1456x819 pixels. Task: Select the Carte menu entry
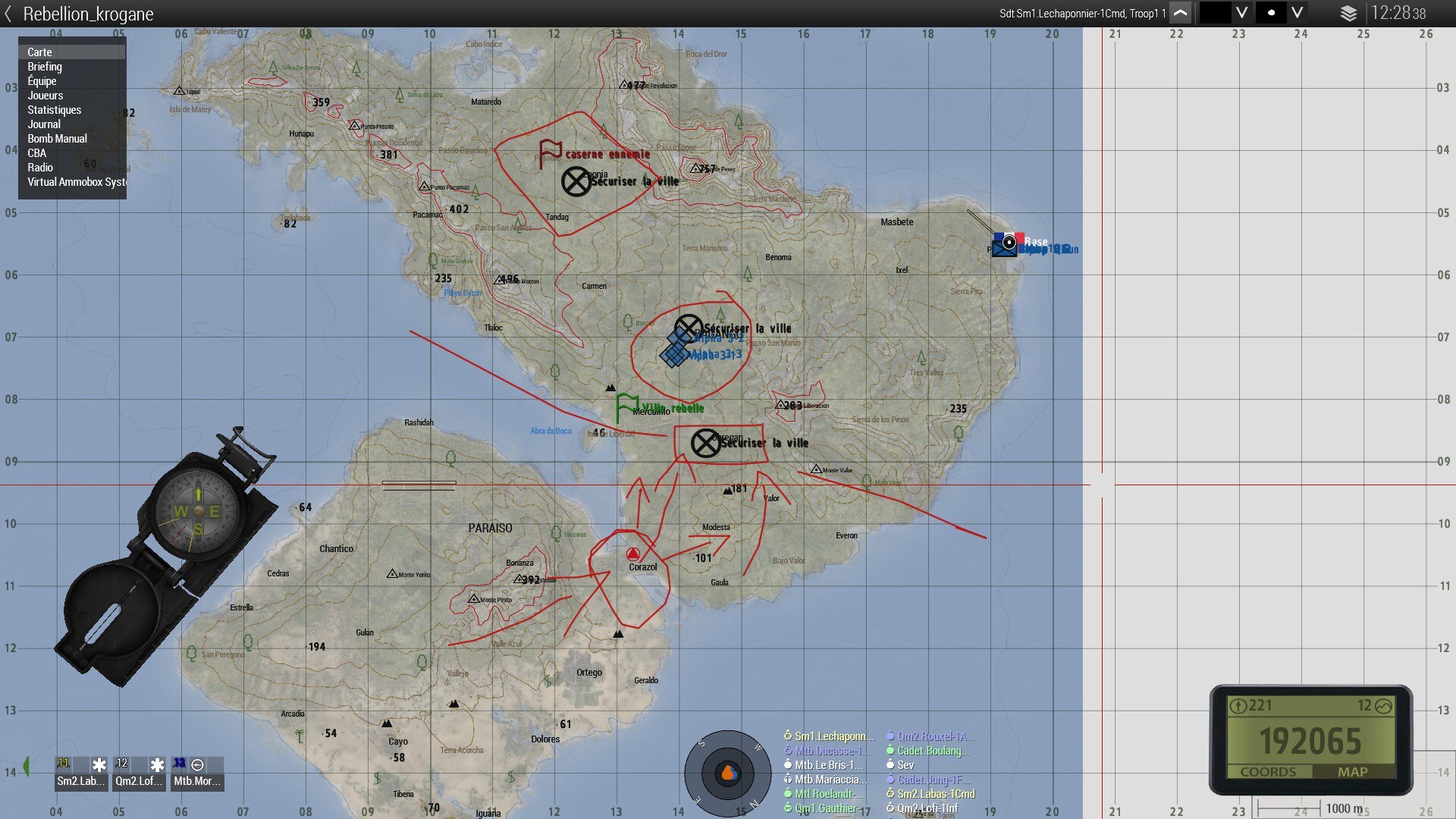[72, 52]
